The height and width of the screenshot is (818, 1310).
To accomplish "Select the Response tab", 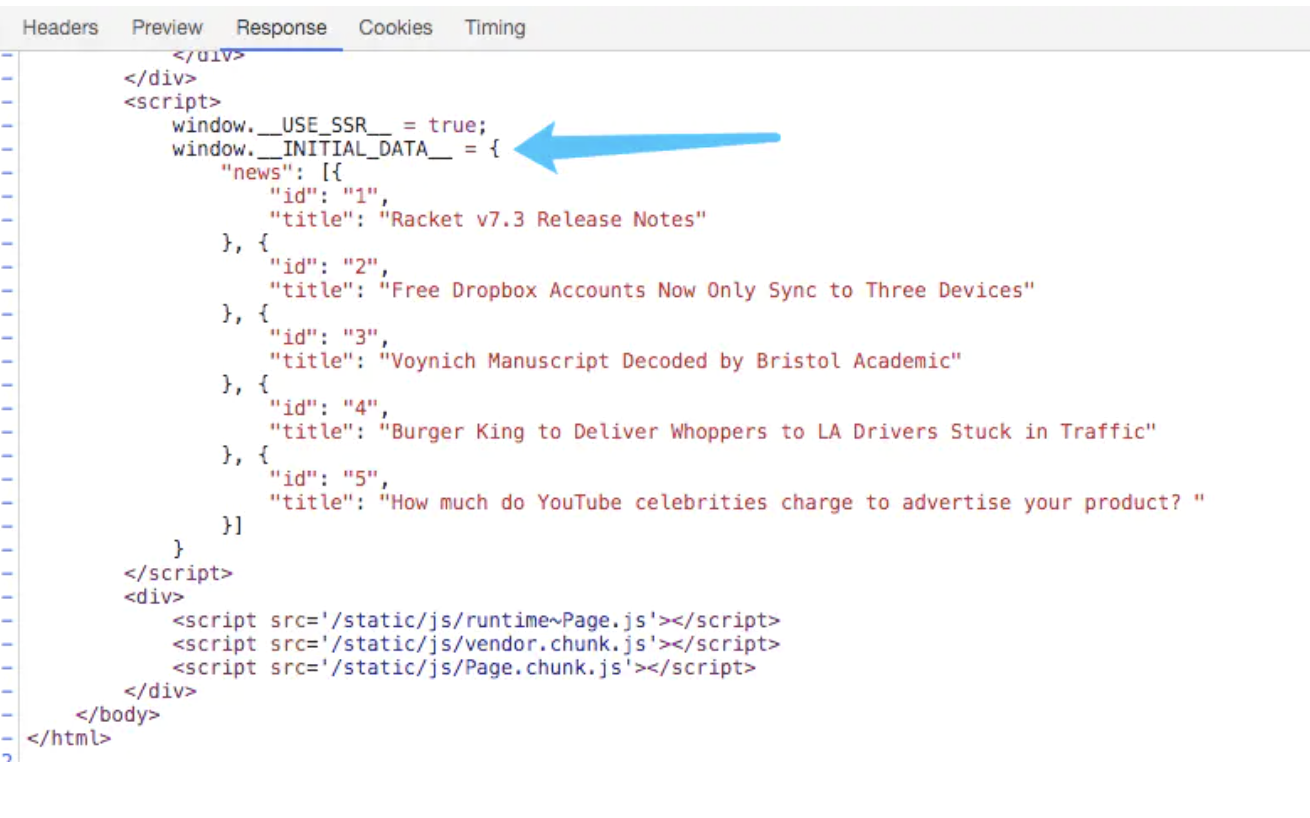I will click(281, 28).
